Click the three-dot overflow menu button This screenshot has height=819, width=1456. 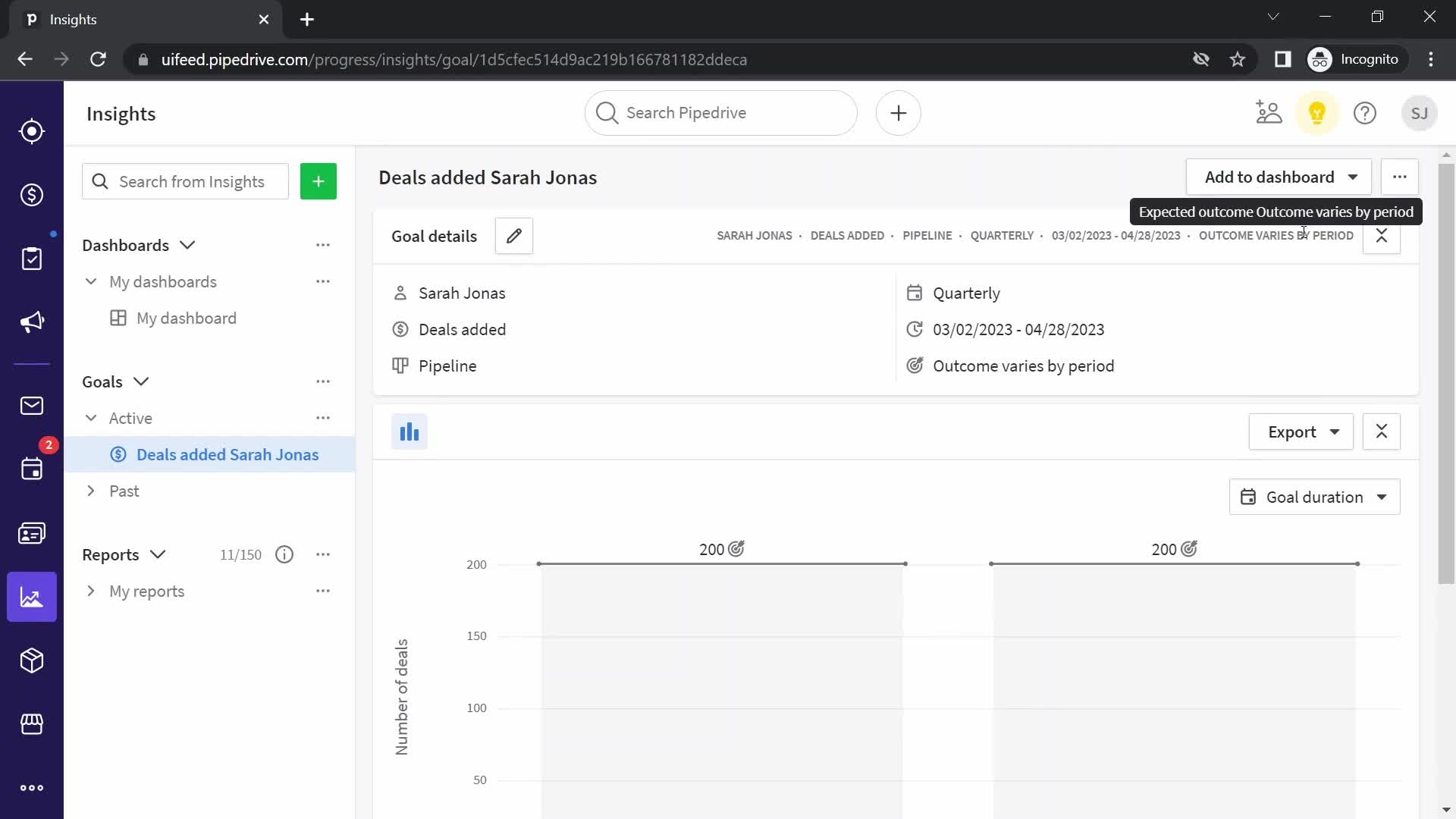click(1399, 177)
